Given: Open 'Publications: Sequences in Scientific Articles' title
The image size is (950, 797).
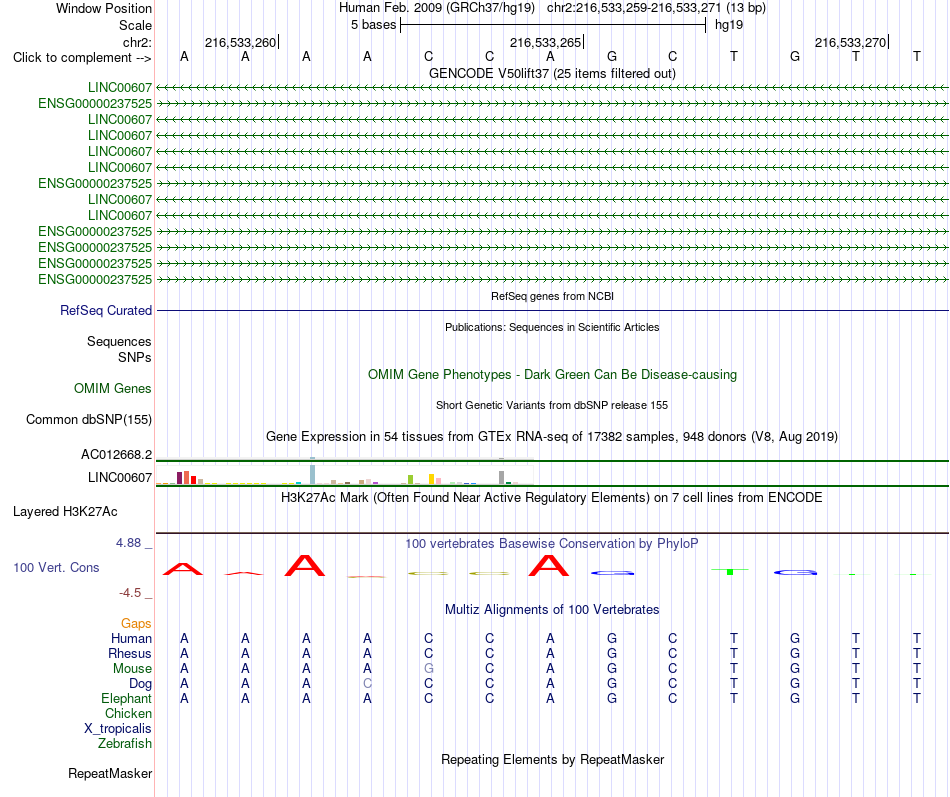Looking at the screenshot, I should (552, 327).
